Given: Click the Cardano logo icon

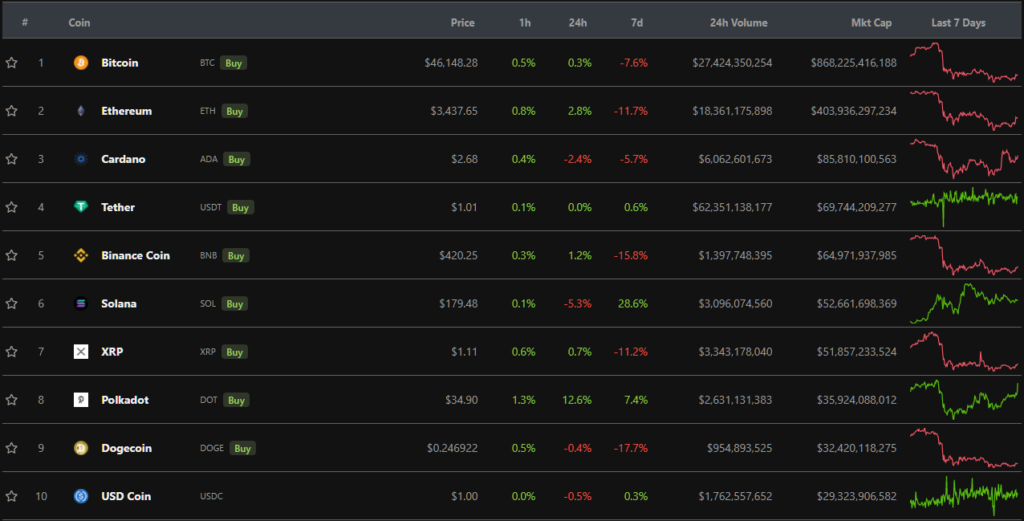Looking at the screenshot, I should click(x=81, y=159).
